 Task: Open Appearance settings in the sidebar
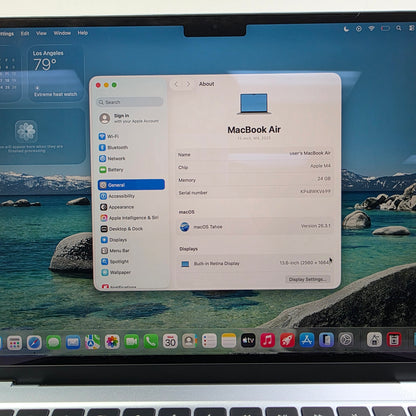click(x=117, y=207)
